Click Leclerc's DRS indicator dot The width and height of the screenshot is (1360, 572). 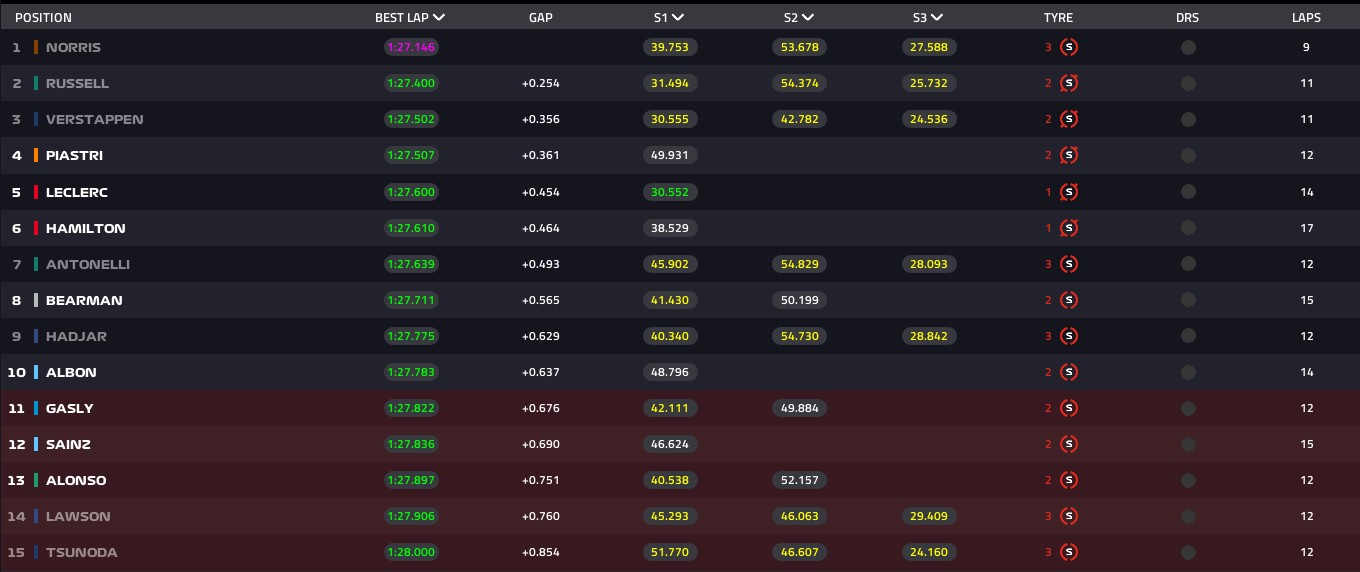click(x=1188, y=191)
